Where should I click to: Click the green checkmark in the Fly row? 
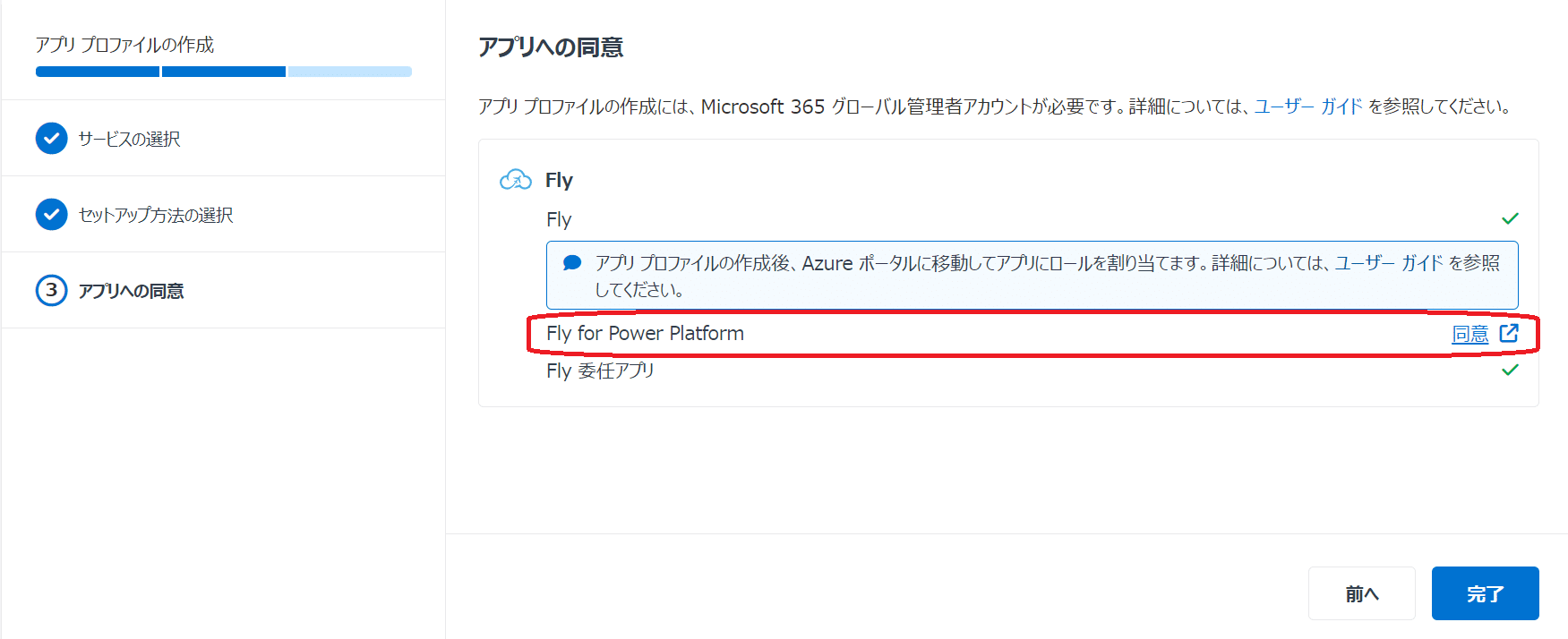pyautogui.click(x=1510, y=218)
